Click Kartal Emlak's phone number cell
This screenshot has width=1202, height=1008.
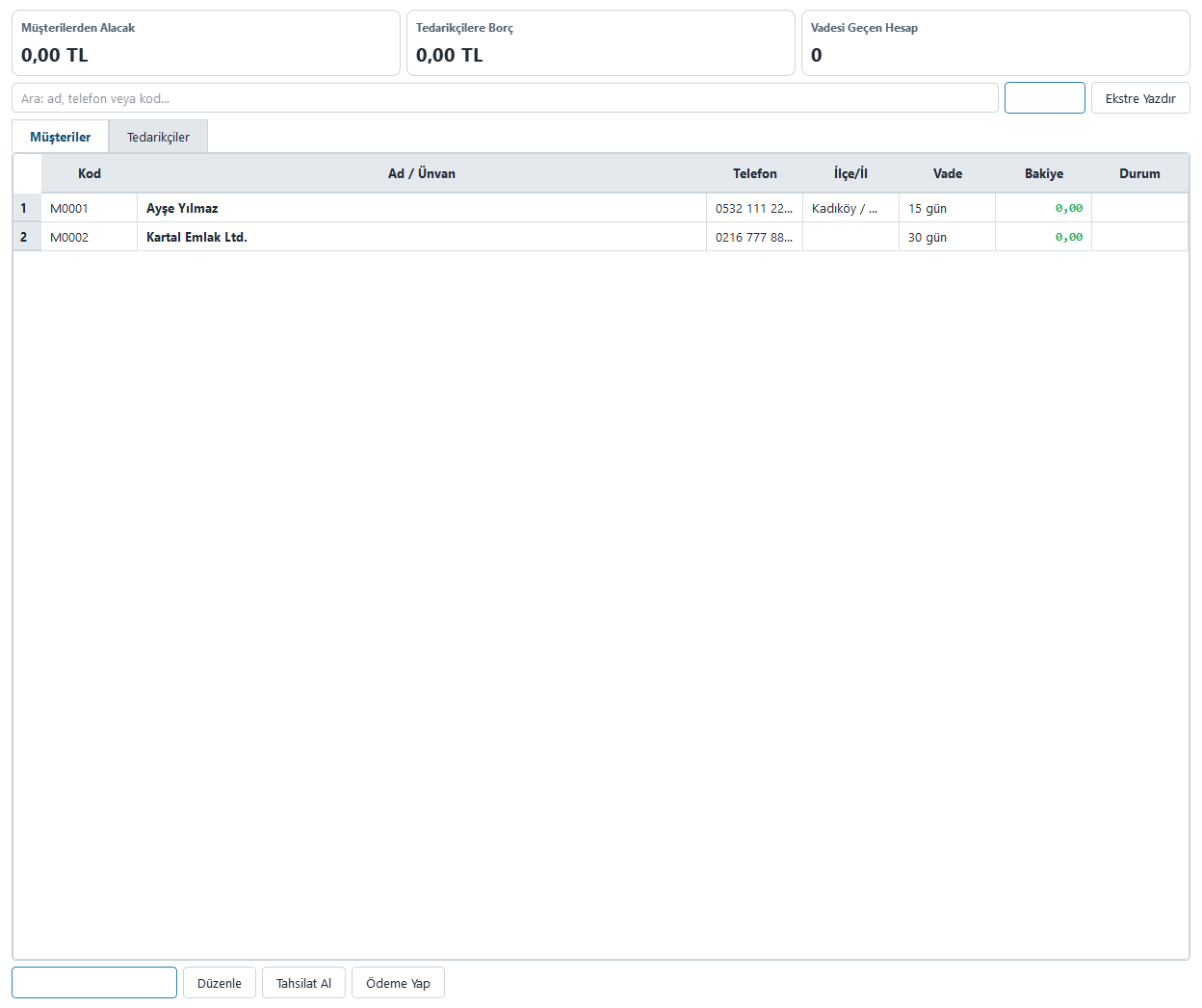(755, 237)
